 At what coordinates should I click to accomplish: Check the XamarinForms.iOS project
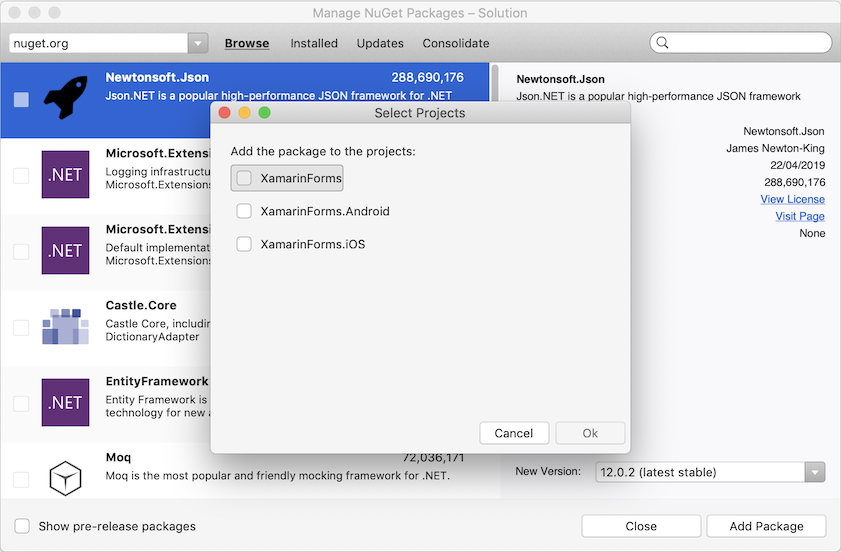pyautogui.click(x=244, y=244)
